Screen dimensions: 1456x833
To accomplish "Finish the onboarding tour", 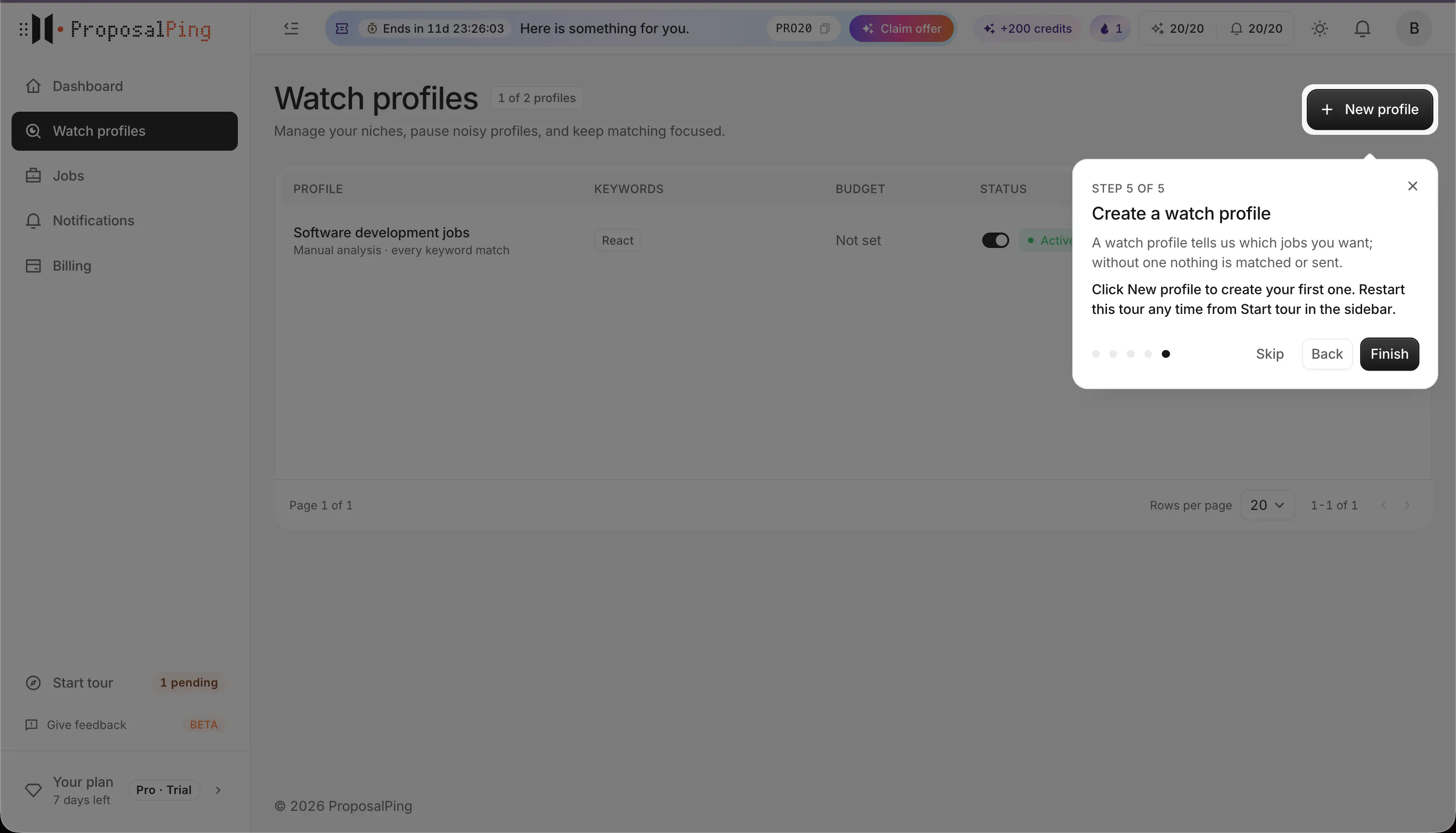I will tap(1389, 354).
